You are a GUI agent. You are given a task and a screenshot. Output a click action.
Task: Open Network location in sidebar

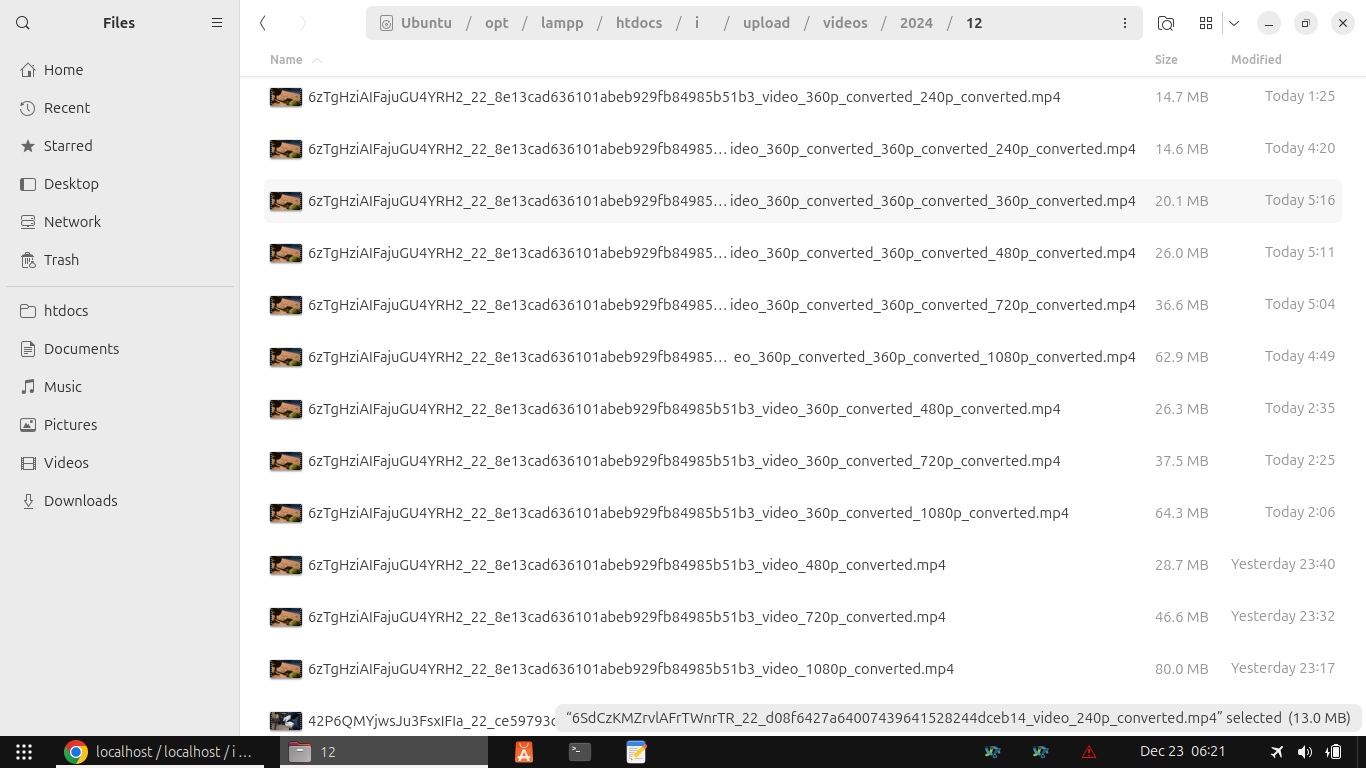[120, 222]
